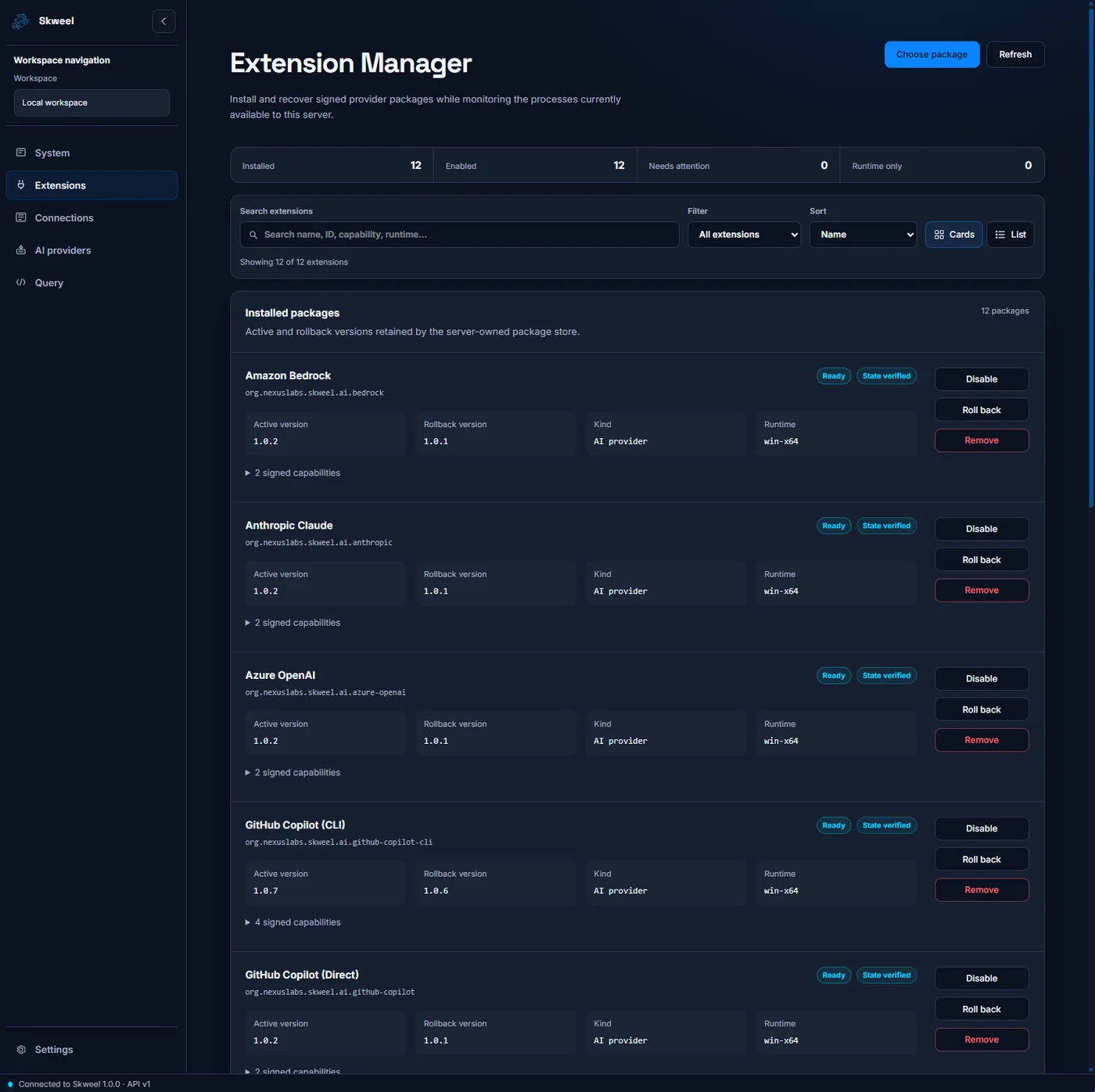The height and width of the screenshot is (1092, 1095).
Task: Remove GitHub Copilot (CLI) package
Action: 982,890
